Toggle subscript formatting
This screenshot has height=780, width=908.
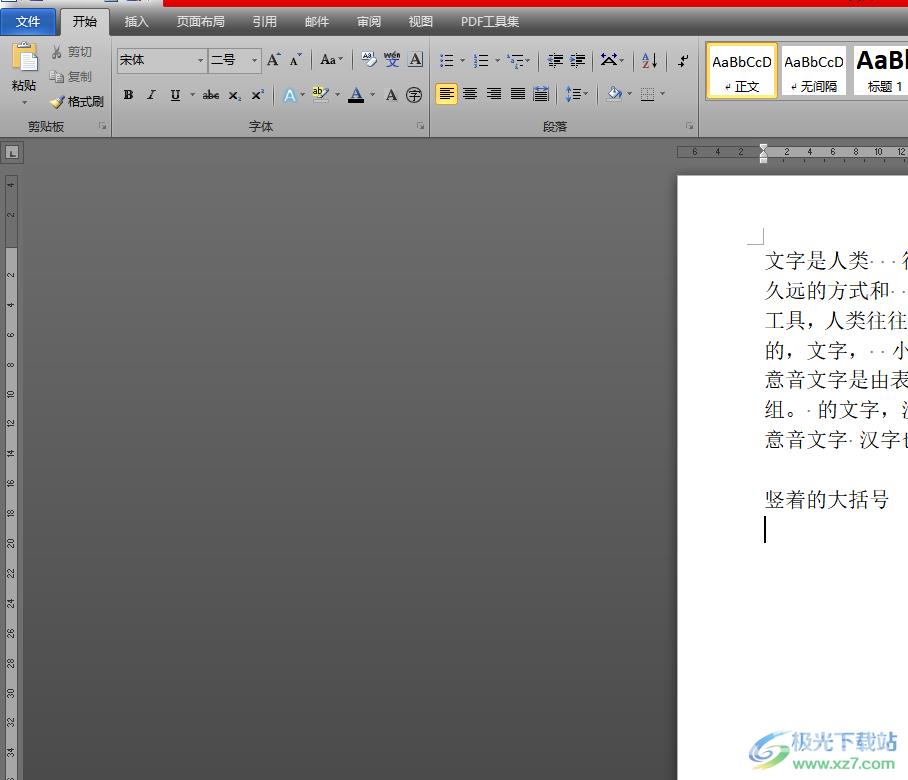point(234,95)
